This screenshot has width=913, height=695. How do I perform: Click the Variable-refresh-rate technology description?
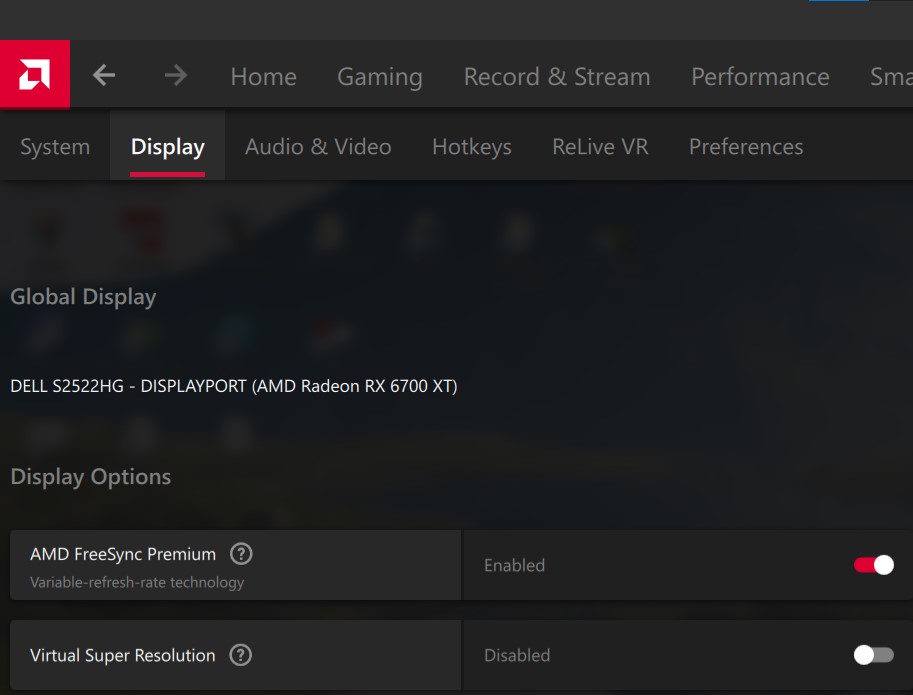(137, 582)
